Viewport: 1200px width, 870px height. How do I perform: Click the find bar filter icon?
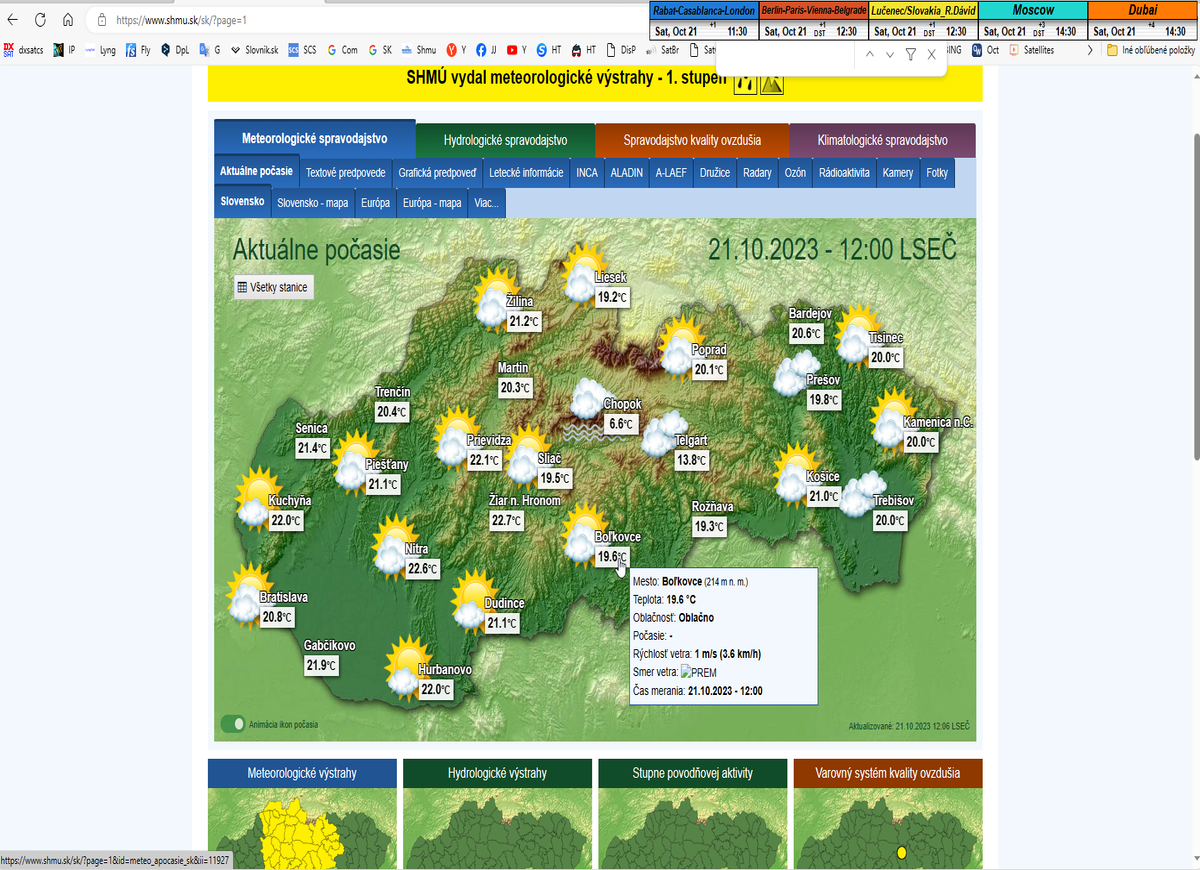(910, 55)
